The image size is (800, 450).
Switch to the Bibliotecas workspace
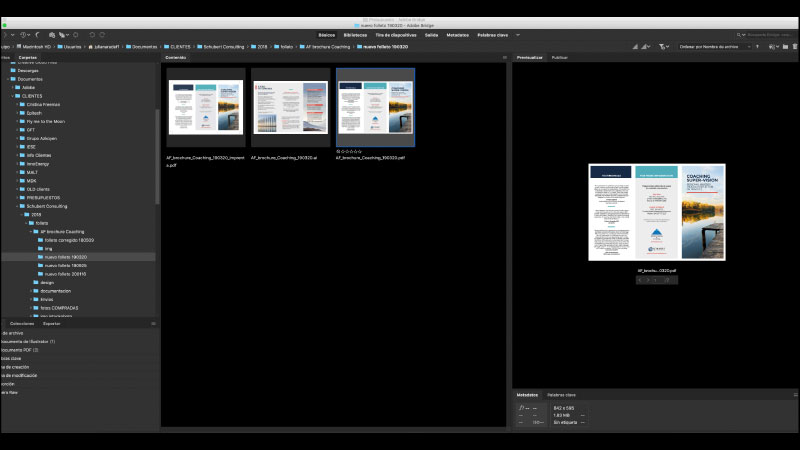coord(354,34)
